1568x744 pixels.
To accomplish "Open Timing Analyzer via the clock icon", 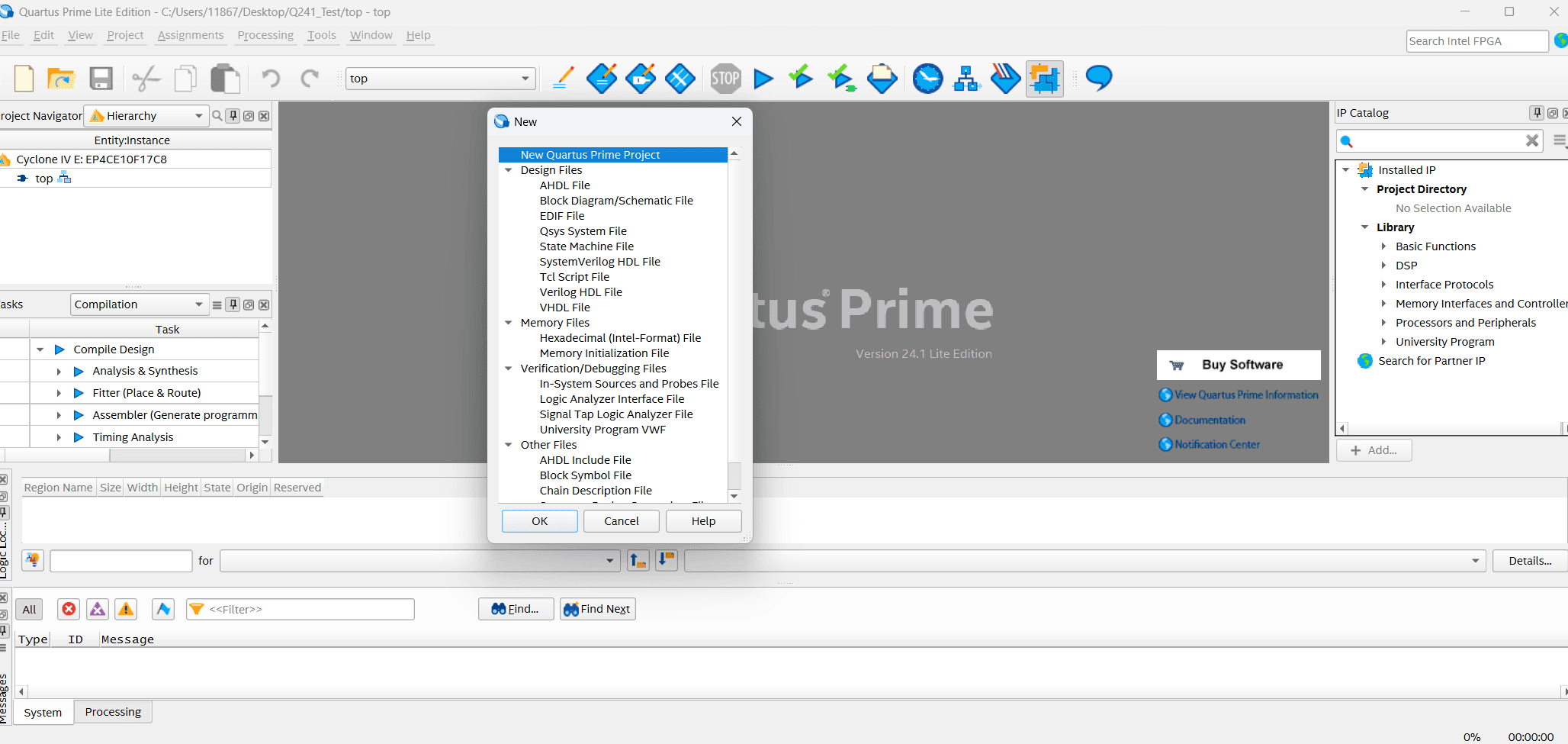I will [927, 79].
